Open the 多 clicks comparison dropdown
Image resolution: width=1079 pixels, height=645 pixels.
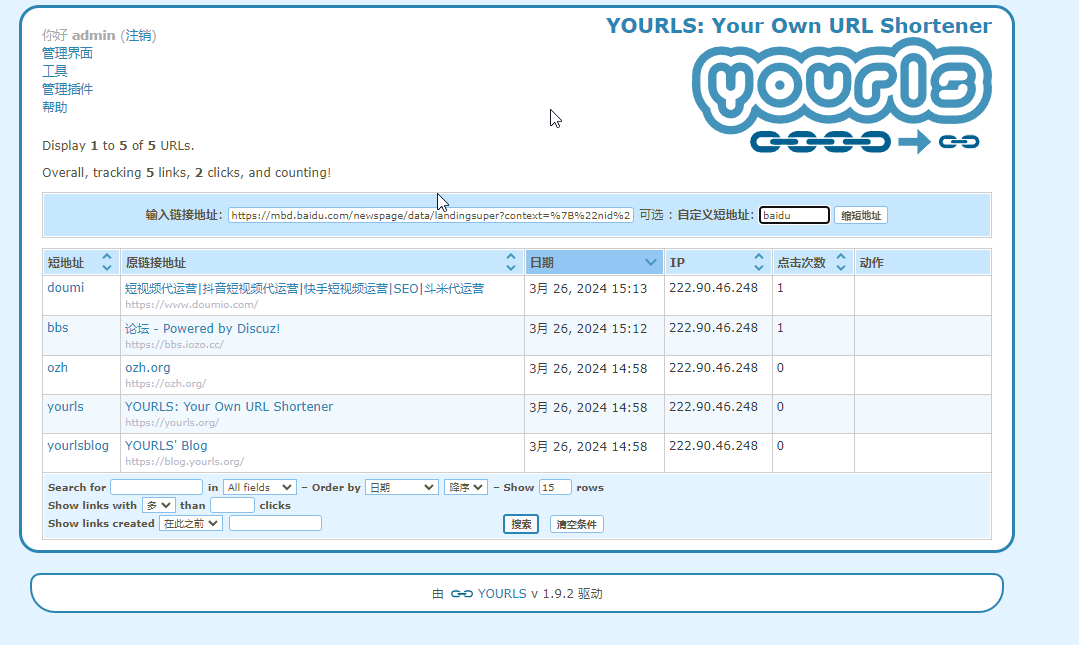click(x=157, y=505)
